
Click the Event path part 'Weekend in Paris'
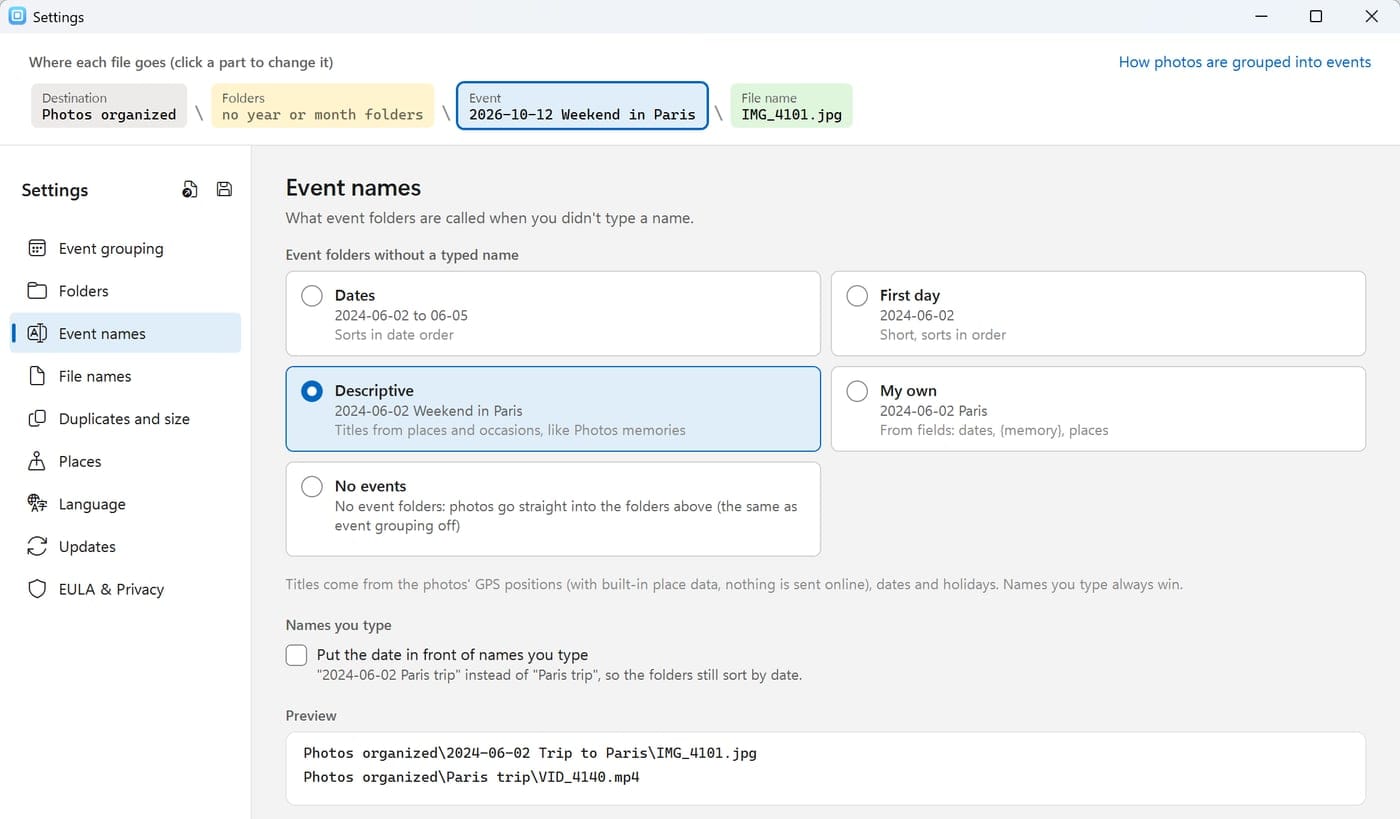click(x=582, y=106)
